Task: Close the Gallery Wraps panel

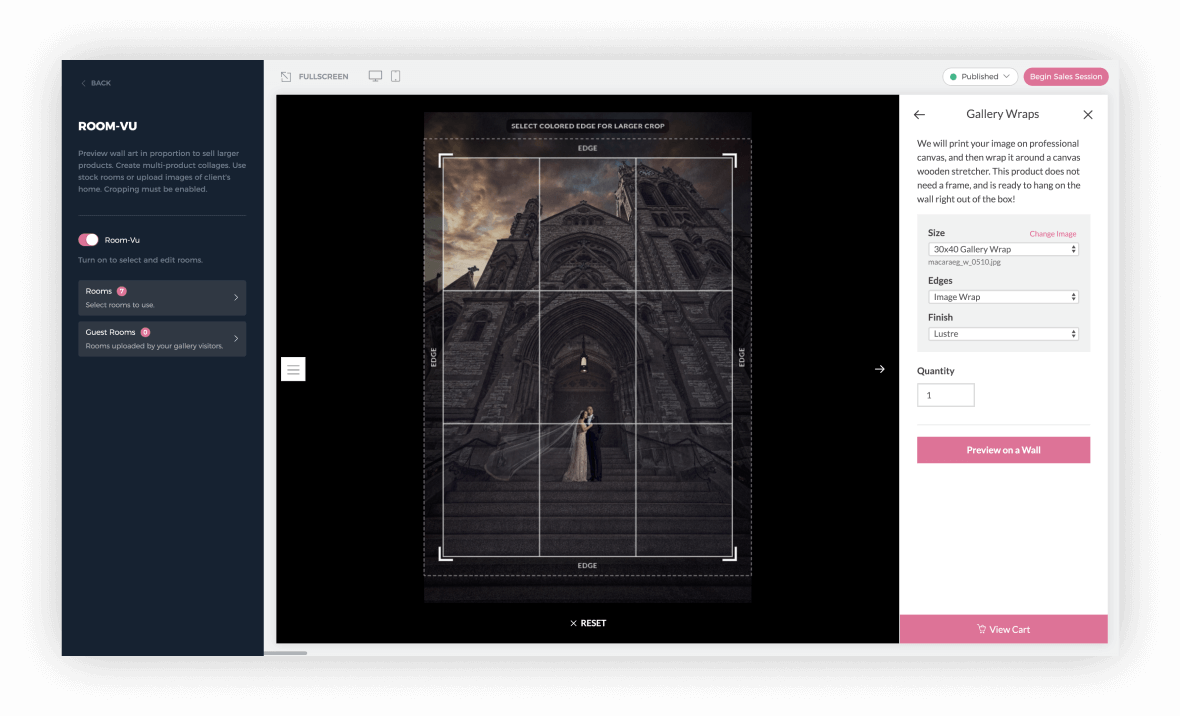Action: click(1087, 114)
